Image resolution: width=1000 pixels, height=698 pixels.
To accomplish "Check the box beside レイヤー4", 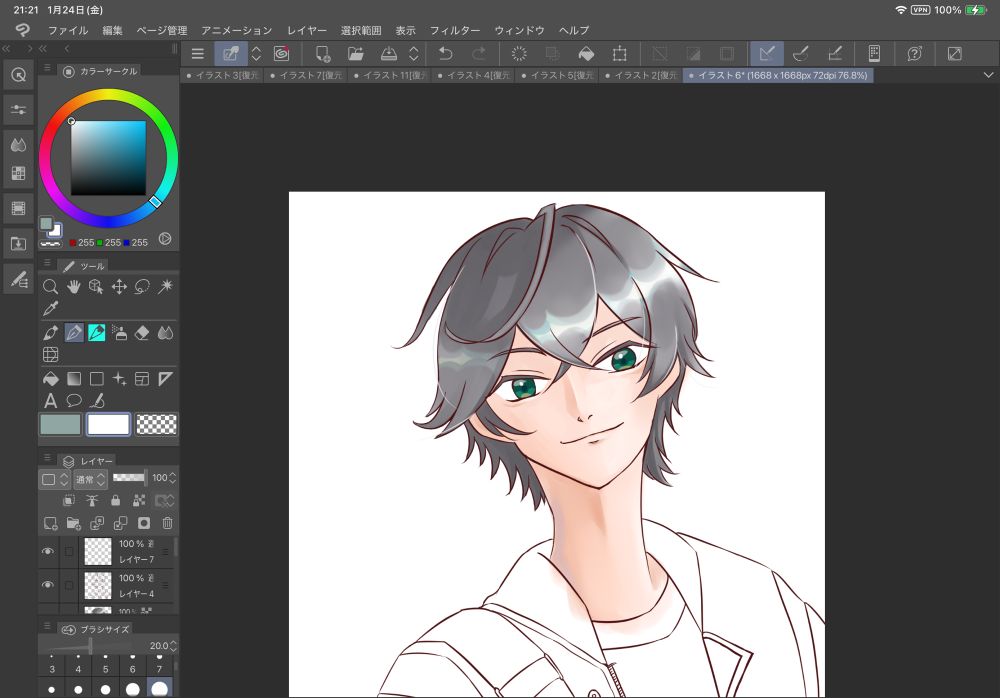I will (69, 585).
